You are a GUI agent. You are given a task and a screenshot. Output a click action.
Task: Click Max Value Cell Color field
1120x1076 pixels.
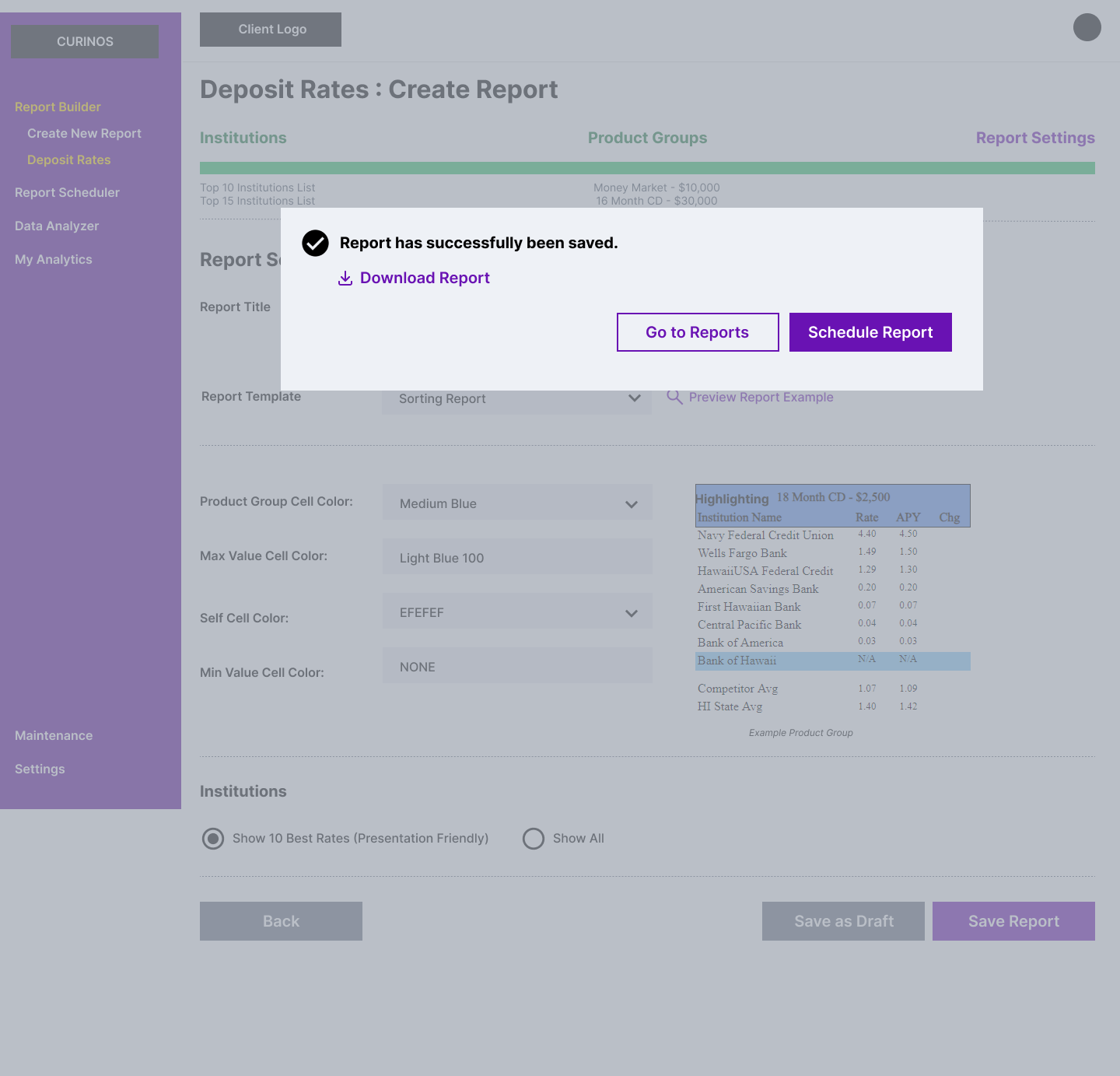pyautogui.click(x=517, y=557)
